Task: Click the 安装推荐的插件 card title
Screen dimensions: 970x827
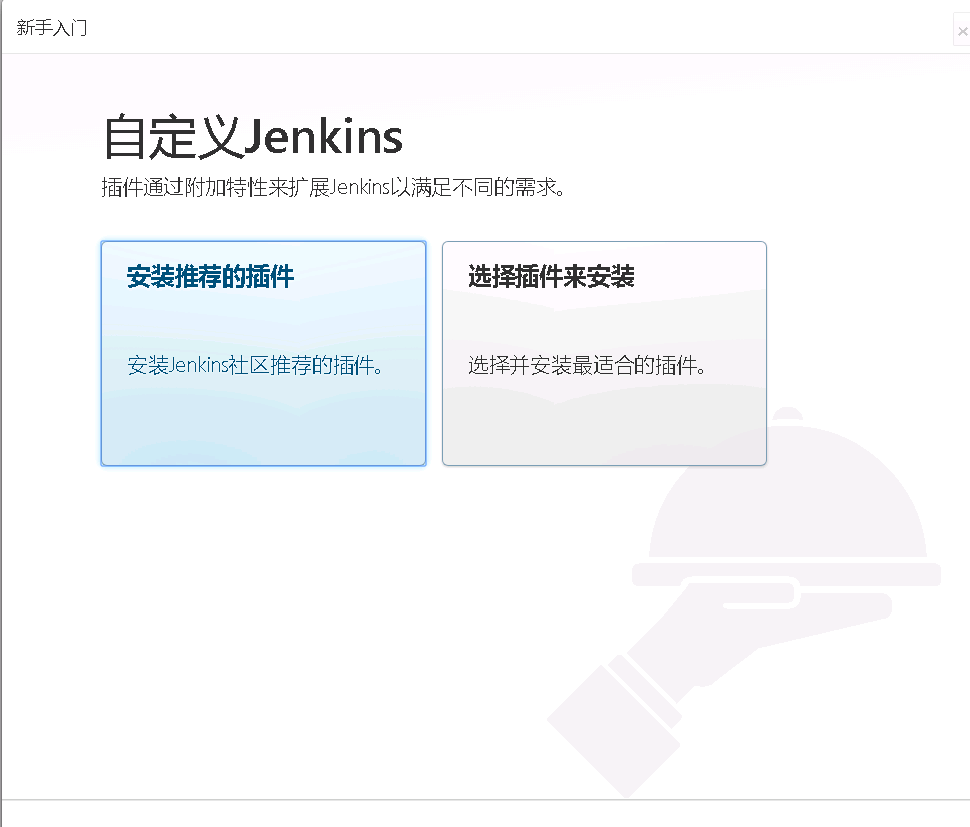Action: click(x=210, y=276)
